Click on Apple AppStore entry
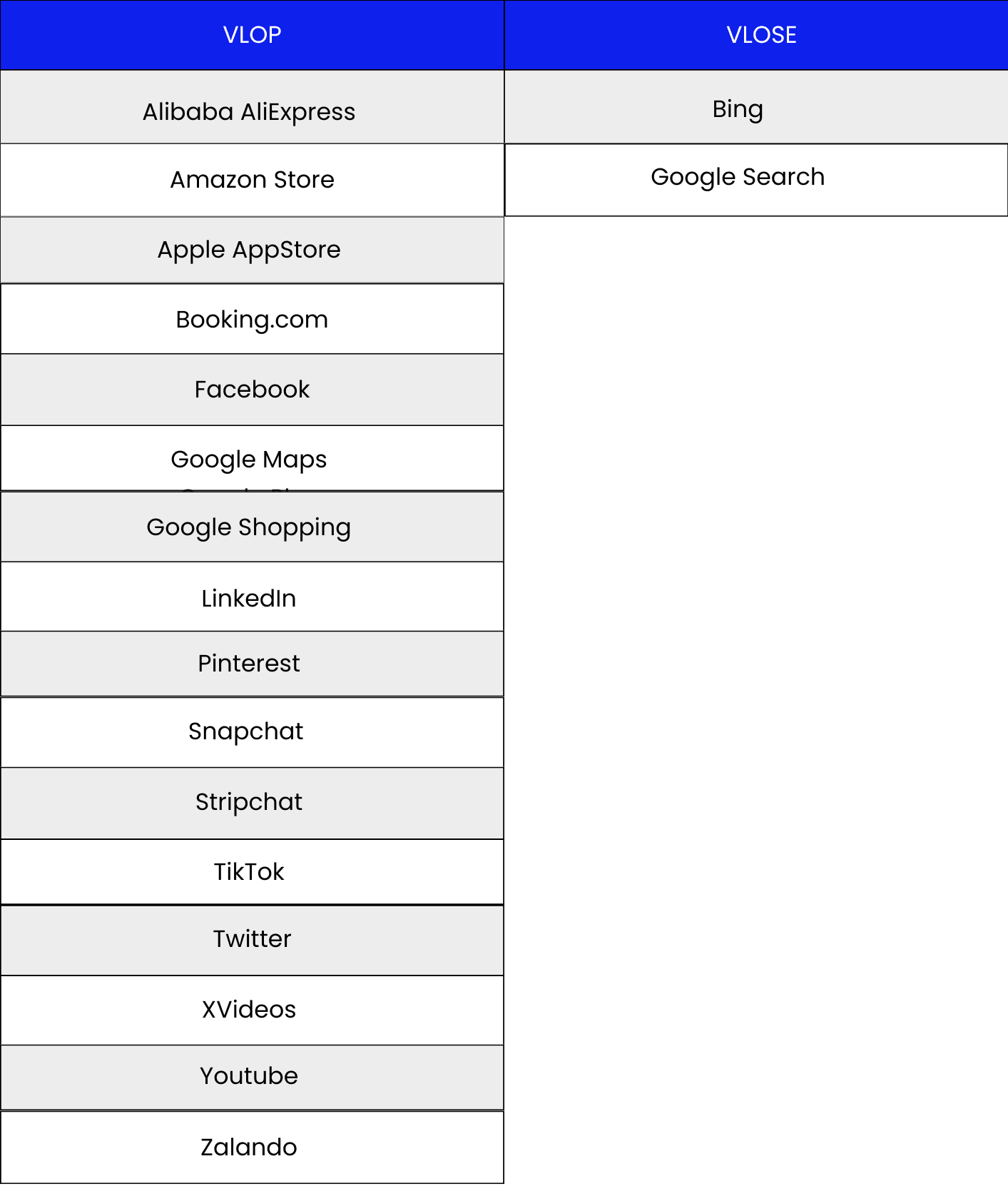Image resolution: width=1008 pixels, height=1201 pixels. tap(249, 250)
